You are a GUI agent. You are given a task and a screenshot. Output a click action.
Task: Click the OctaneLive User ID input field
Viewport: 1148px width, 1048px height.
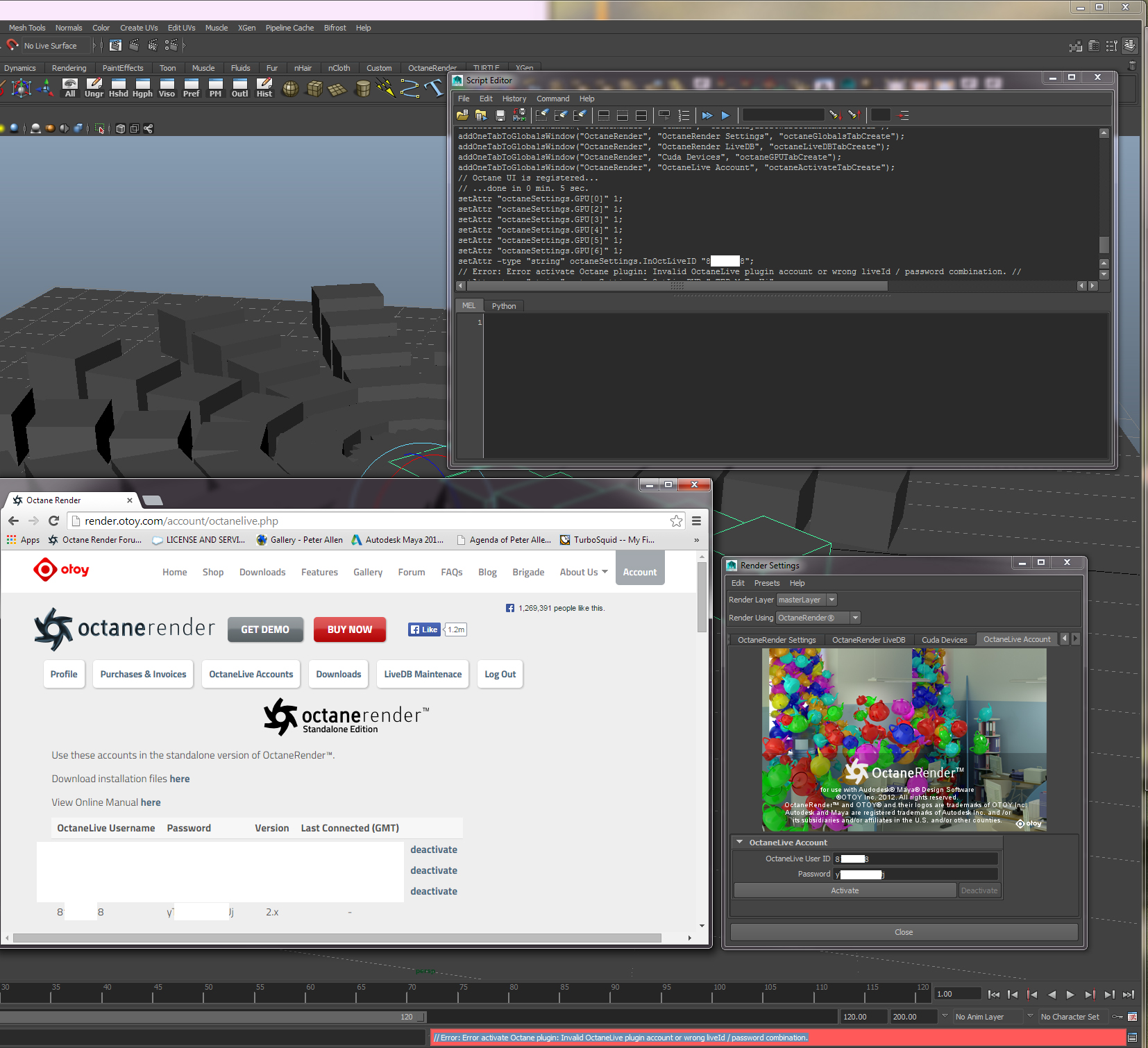click(915, 859)
